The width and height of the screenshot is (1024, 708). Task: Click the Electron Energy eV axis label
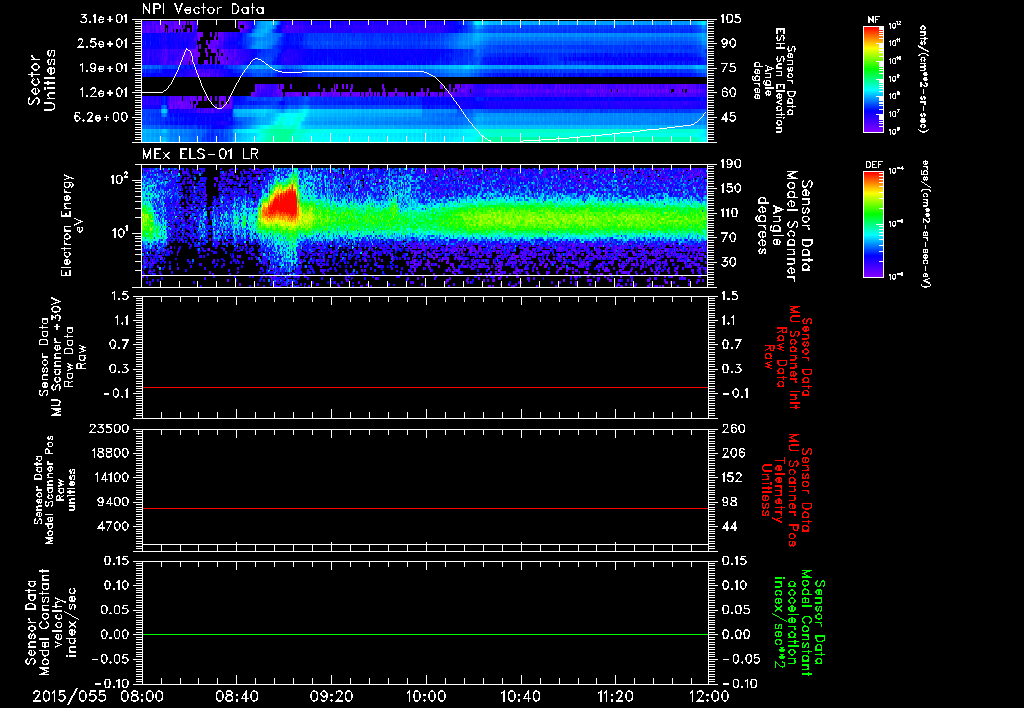[x=72, y=225]
